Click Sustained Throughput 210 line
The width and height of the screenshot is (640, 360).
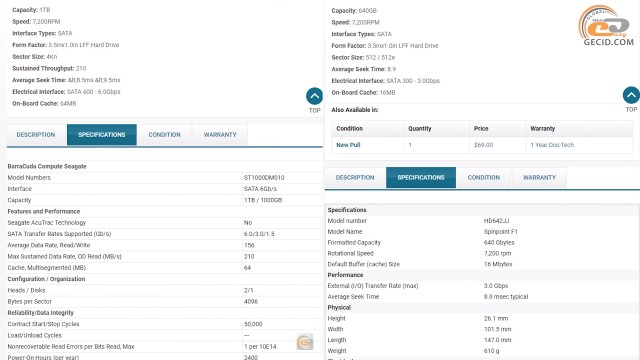tap(49, 69)
